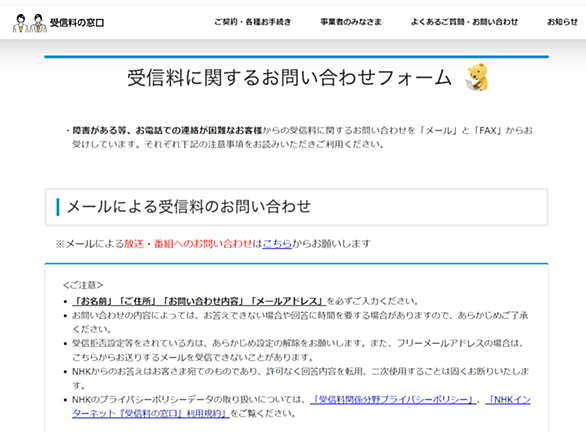This screenshot has width=586, height=432.
Task: Click bold text 障害がある等、お電話での連絡が困難なお客様
Action: (x=167, y=130)
